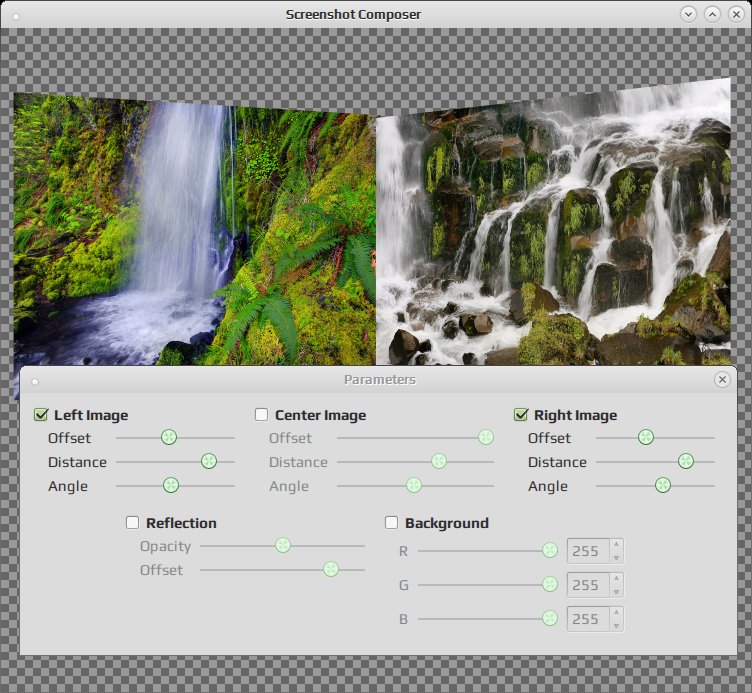Decrease the G value with down arrow
The height and width of the screenshot is (693, 752).
point(616,591)
